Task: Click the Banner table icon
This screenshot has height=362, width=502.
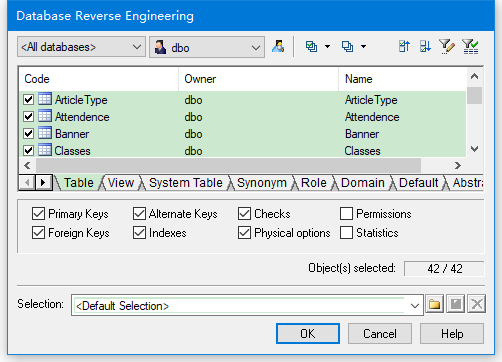Action: [x=45, y=133]
